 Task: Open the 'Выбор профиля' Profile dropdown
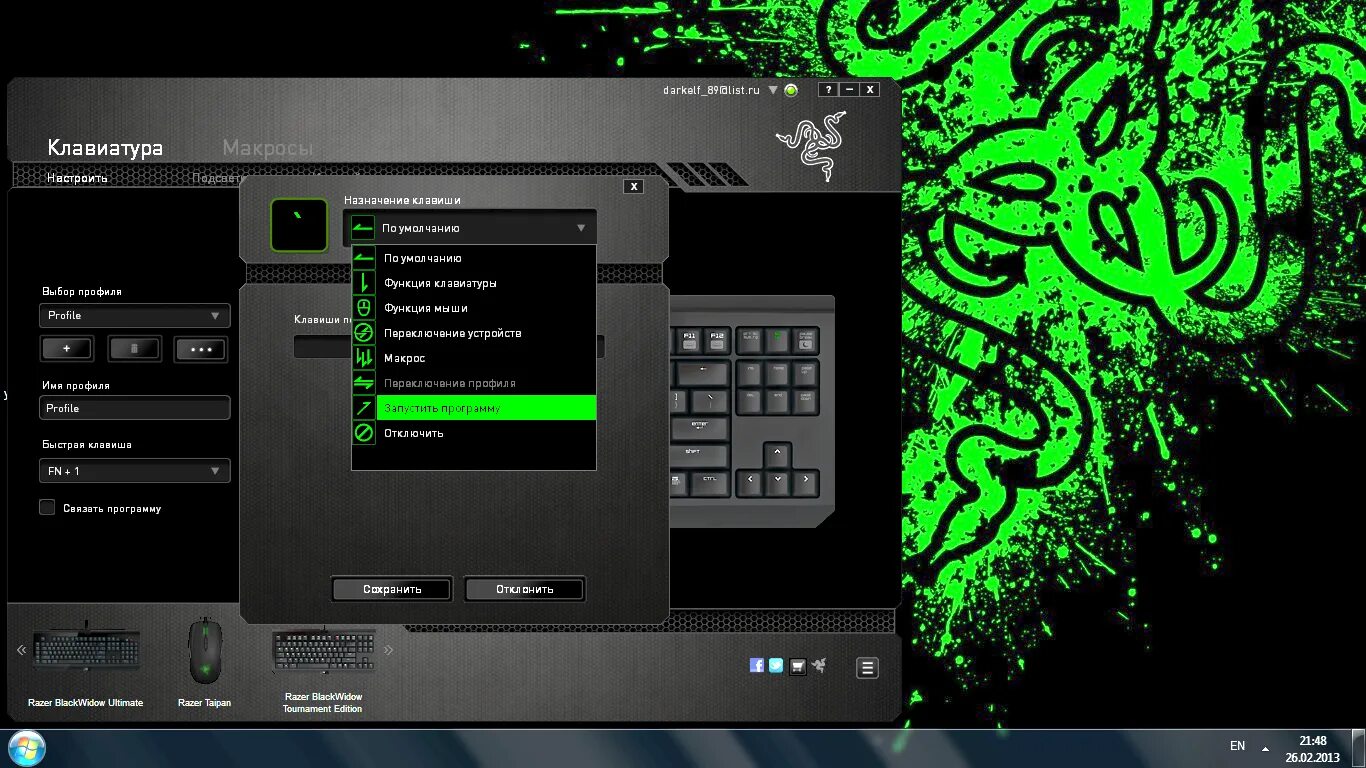135,315
